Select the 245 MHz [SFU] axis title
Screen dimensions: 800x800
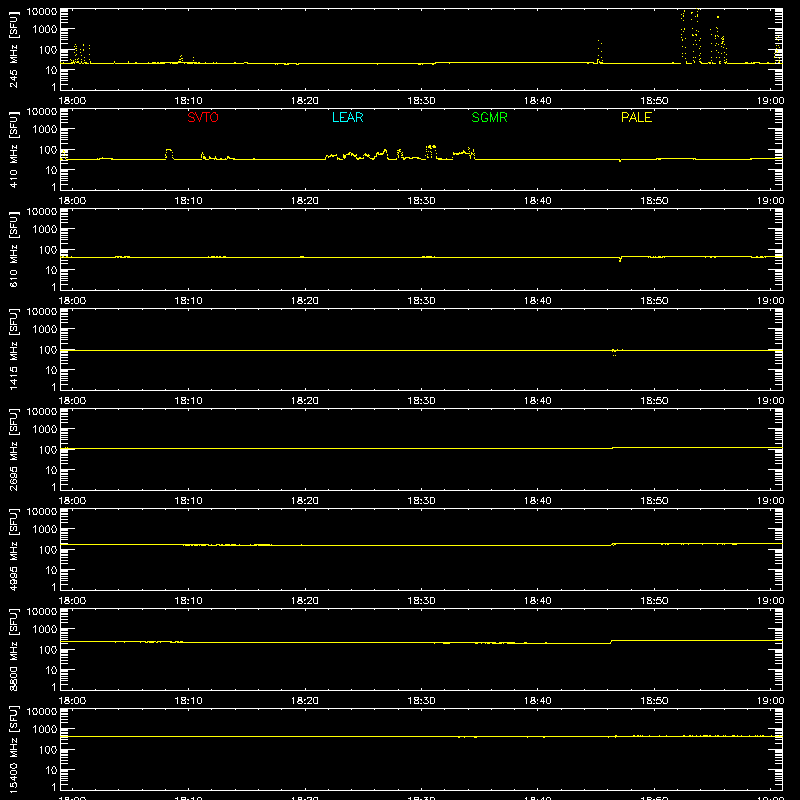[14, 49]
